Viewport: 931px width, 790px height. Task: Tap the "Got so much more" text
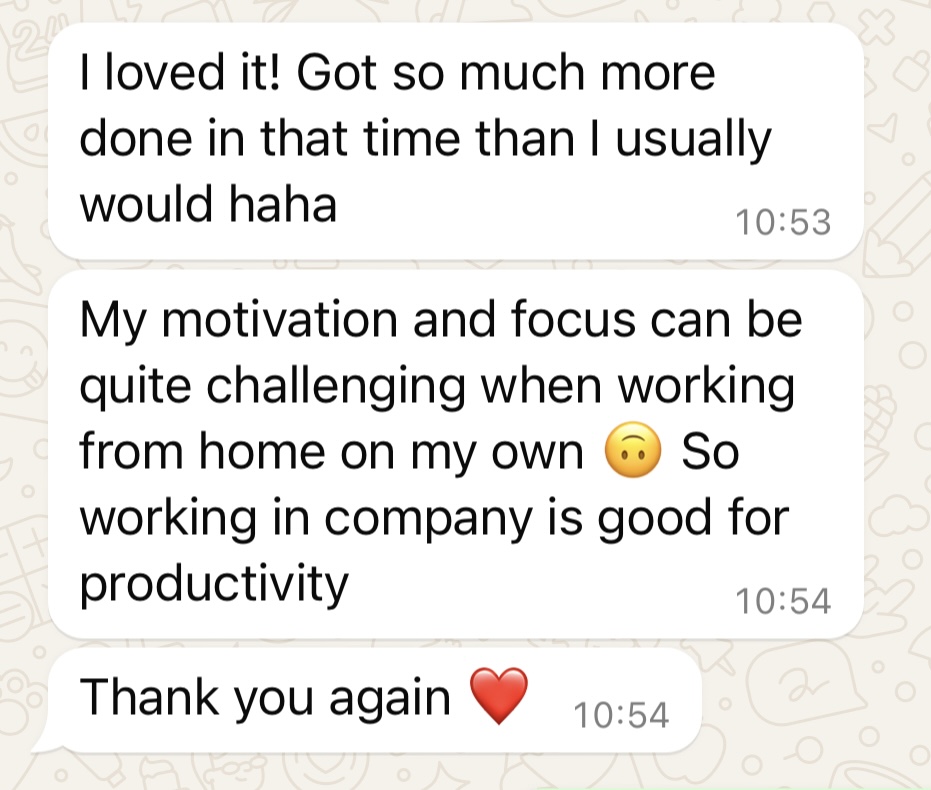507,76
